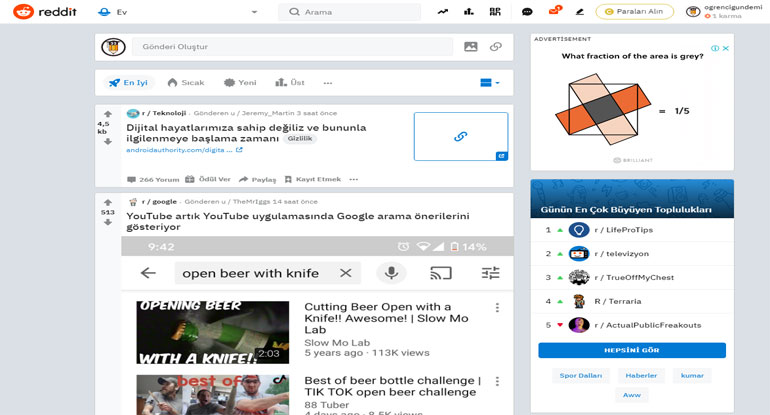This screenshot has width=770, height=415.
Task: Click the Reddit logo
Action: click(45, 11)
